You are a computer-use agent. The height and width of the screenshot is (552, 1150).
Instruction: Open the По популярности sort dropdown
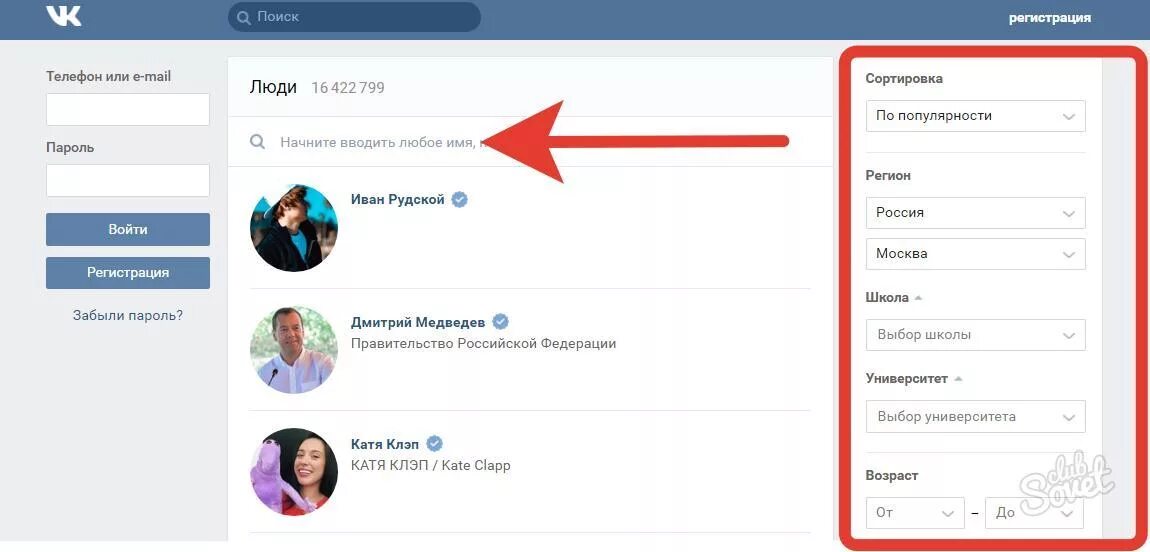(x=975, y=116)
